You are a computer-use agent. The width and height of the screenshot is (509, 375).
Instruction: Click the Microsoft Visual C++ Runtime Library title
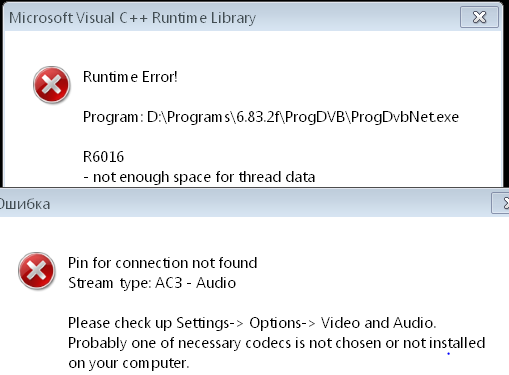click(x=132, y=18)
